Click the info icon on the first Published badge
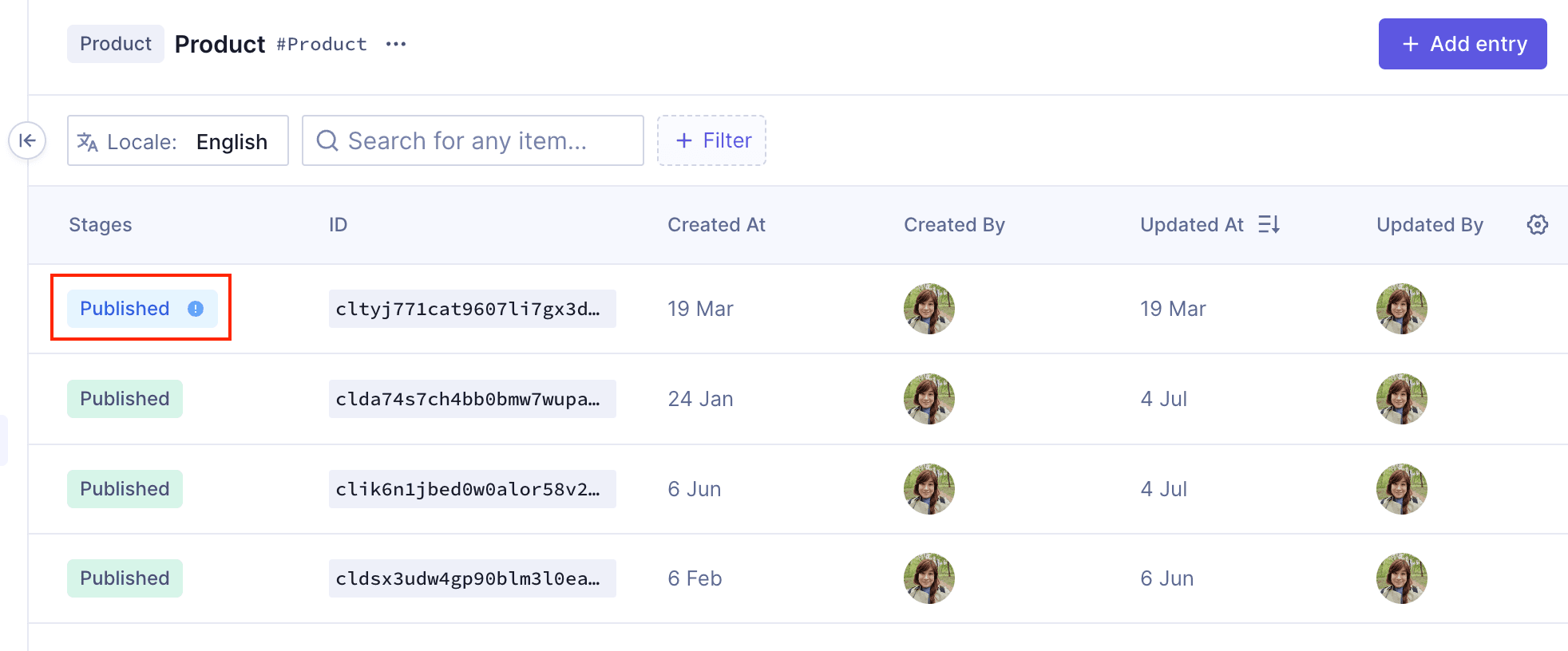 click(196, 309)
